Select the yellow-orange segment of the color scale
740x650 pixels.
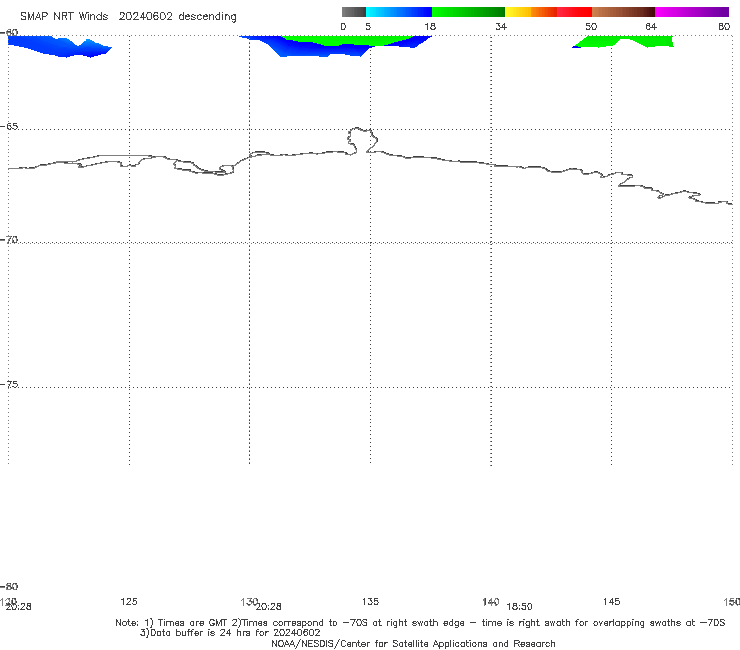(531, 12)
